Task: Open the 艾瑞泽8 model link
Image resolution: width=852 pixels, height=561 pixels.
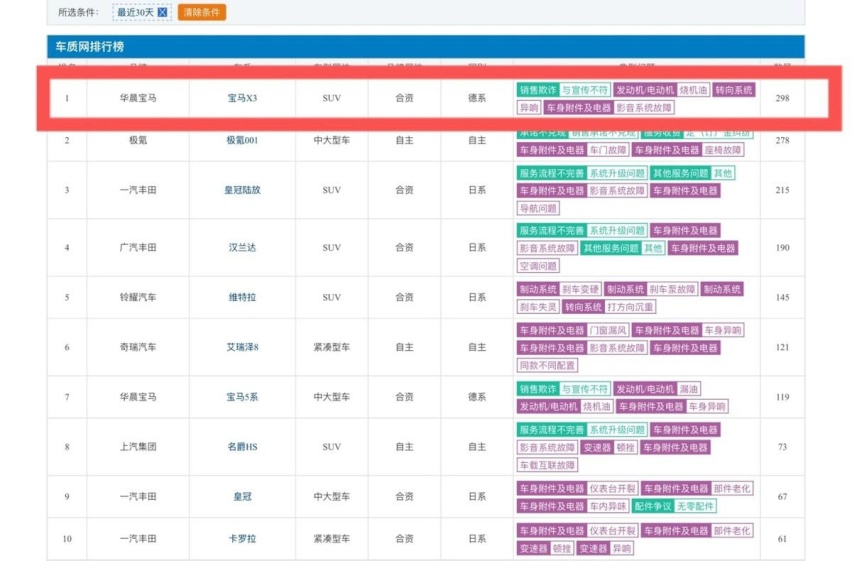Action: tap(242, 347)
